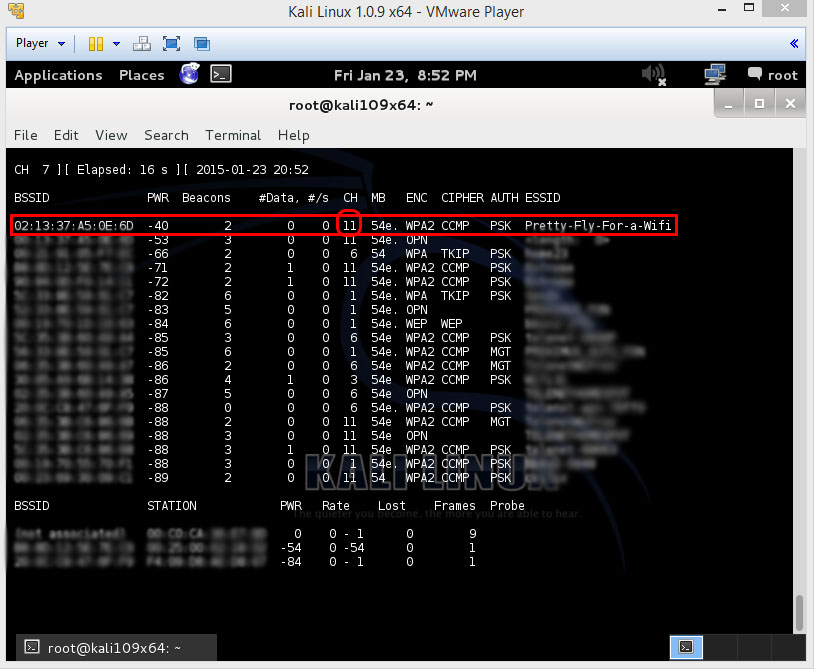Open the Kali Applications menu
814x669 pixels.
[x=58, y=75]
